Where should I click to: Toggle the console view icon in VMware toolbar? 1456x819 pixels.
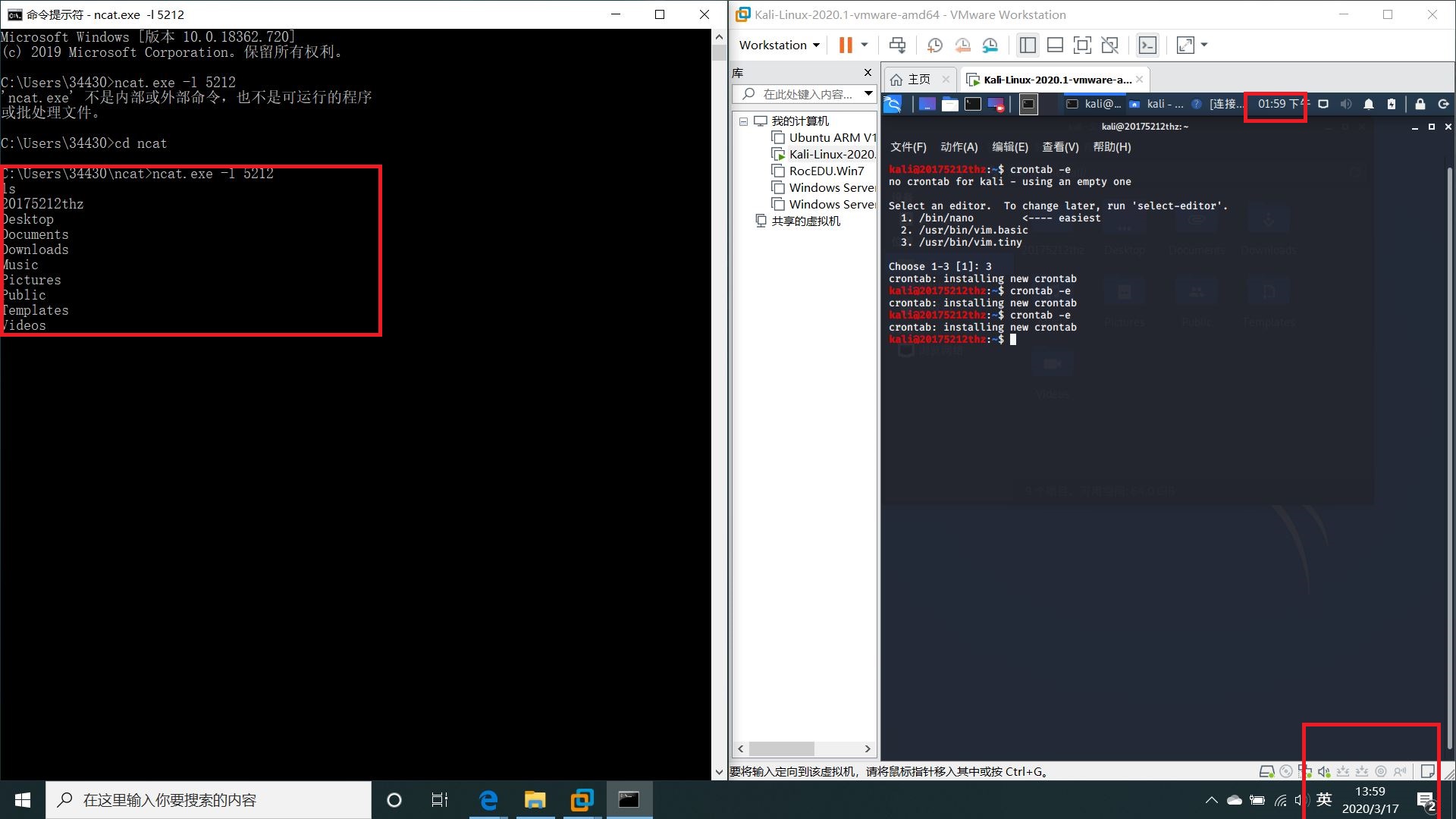pos(1147,45)
